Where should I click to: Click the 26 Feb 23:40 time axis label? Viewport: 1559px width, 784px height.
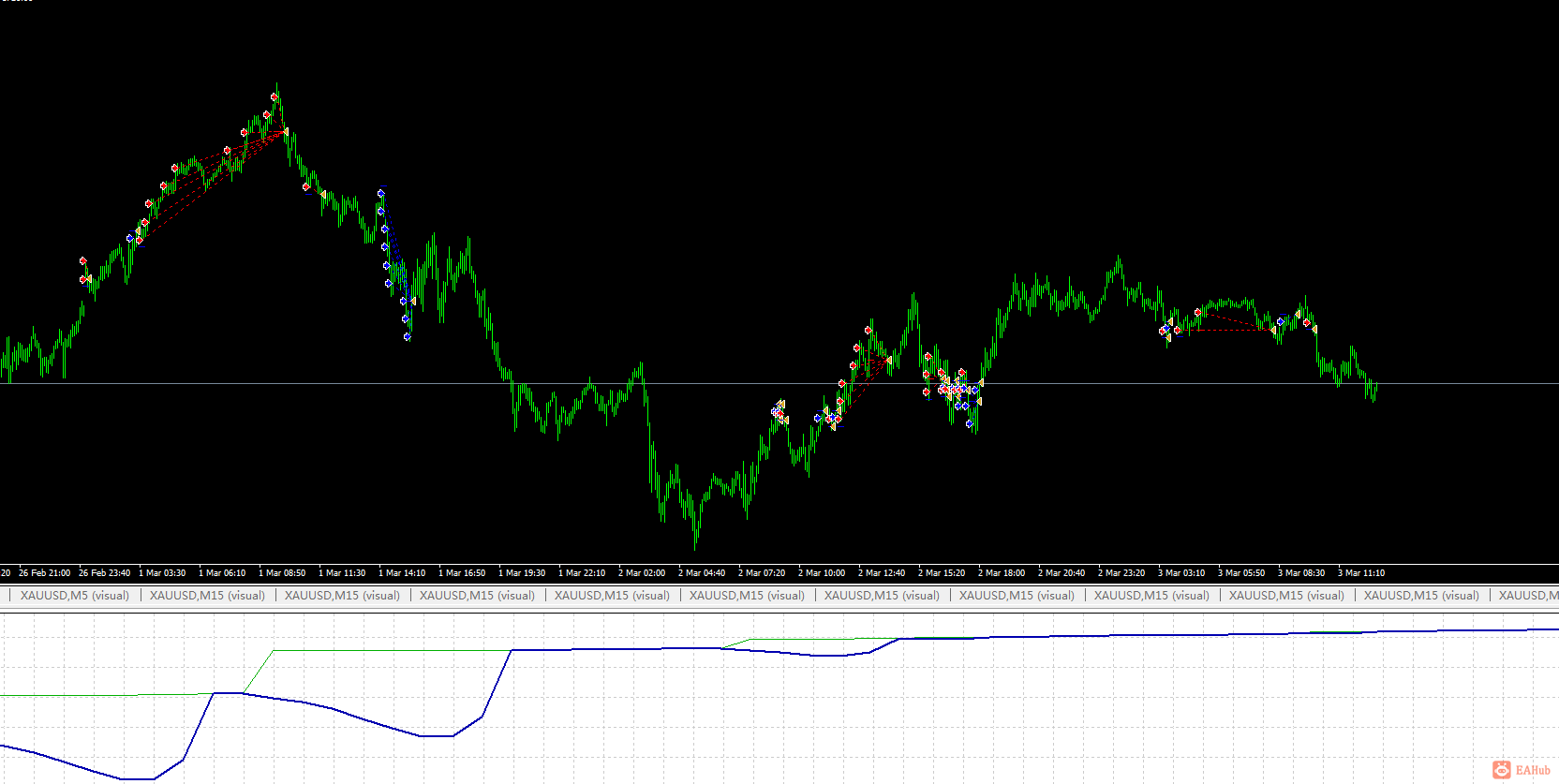104,573
